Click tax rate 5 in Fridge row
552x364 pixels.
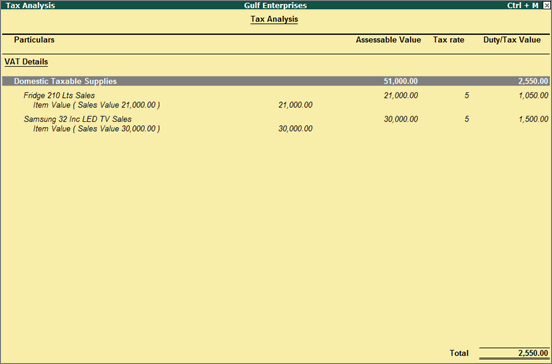[466, 95]
